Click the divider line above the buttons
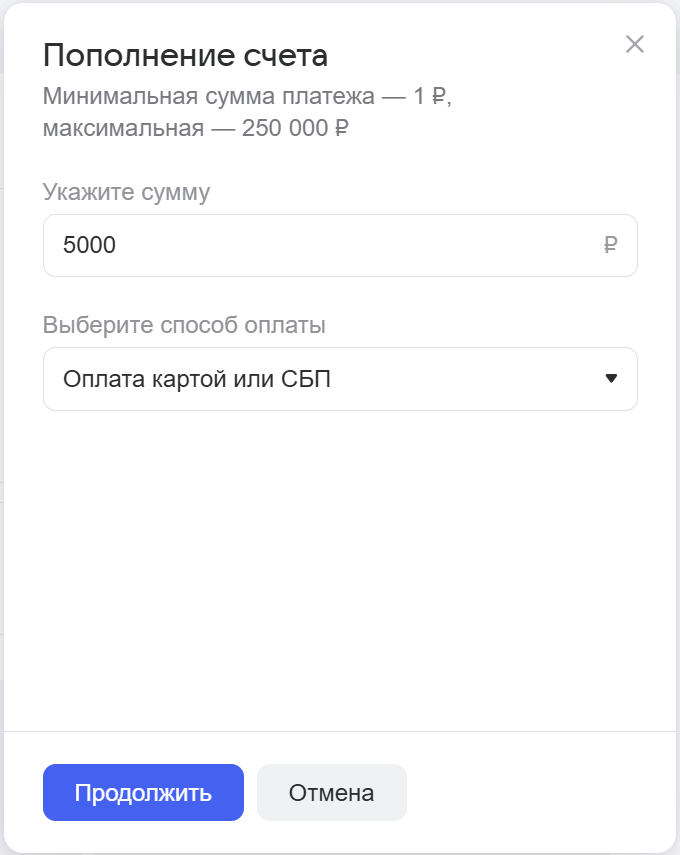Viewport: 680px width, 855px height. [340, 731]
